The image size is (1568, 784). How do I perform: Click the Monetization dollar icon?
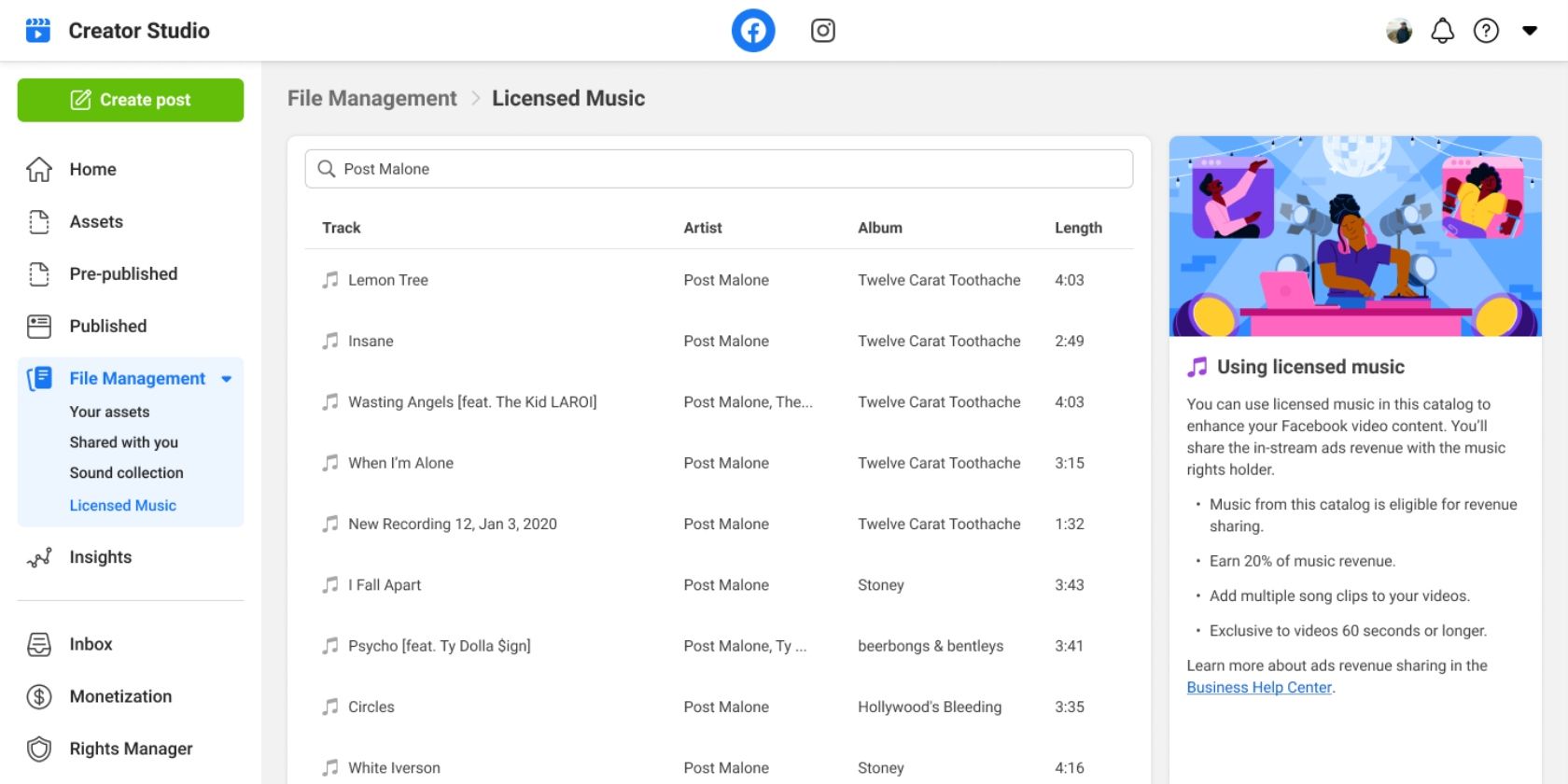tap(39, 696)
